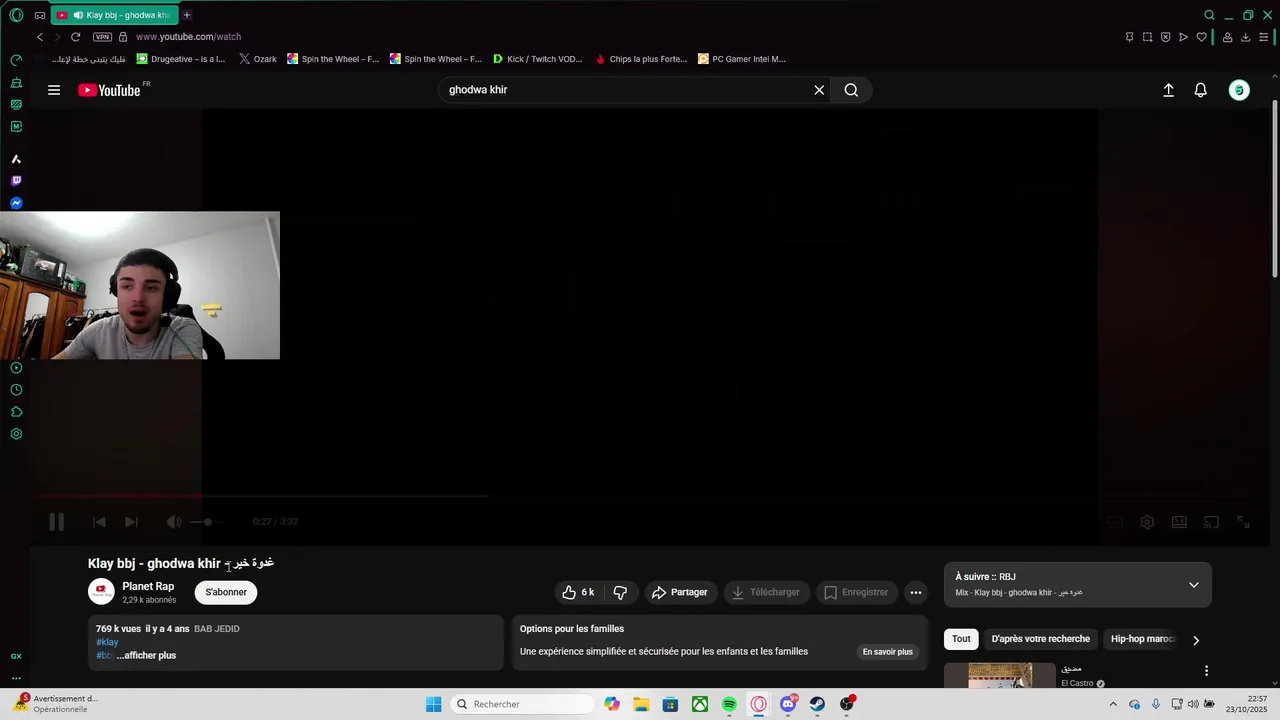The width and height of the screenshot is (1280, 720).
Task: Open the Kick / Twitch VOD bookmark
Action: point(538,59)
